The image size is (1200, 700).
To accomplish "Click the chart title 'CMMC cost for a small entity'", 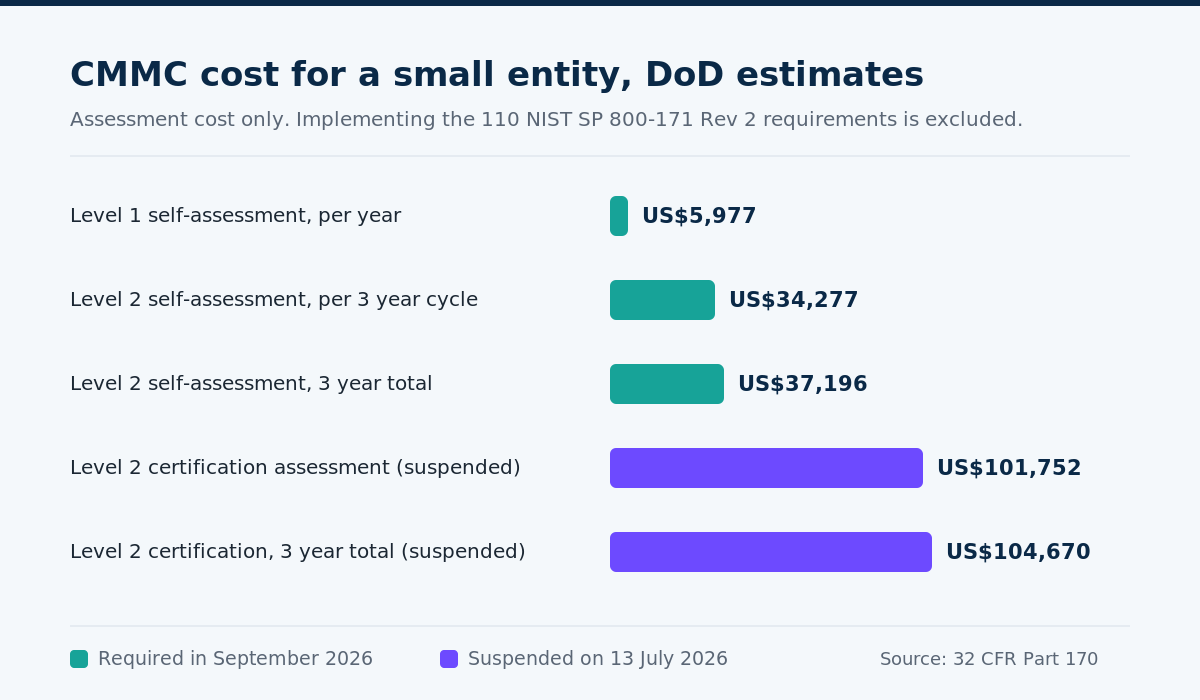I will click(x=497, y=76).
